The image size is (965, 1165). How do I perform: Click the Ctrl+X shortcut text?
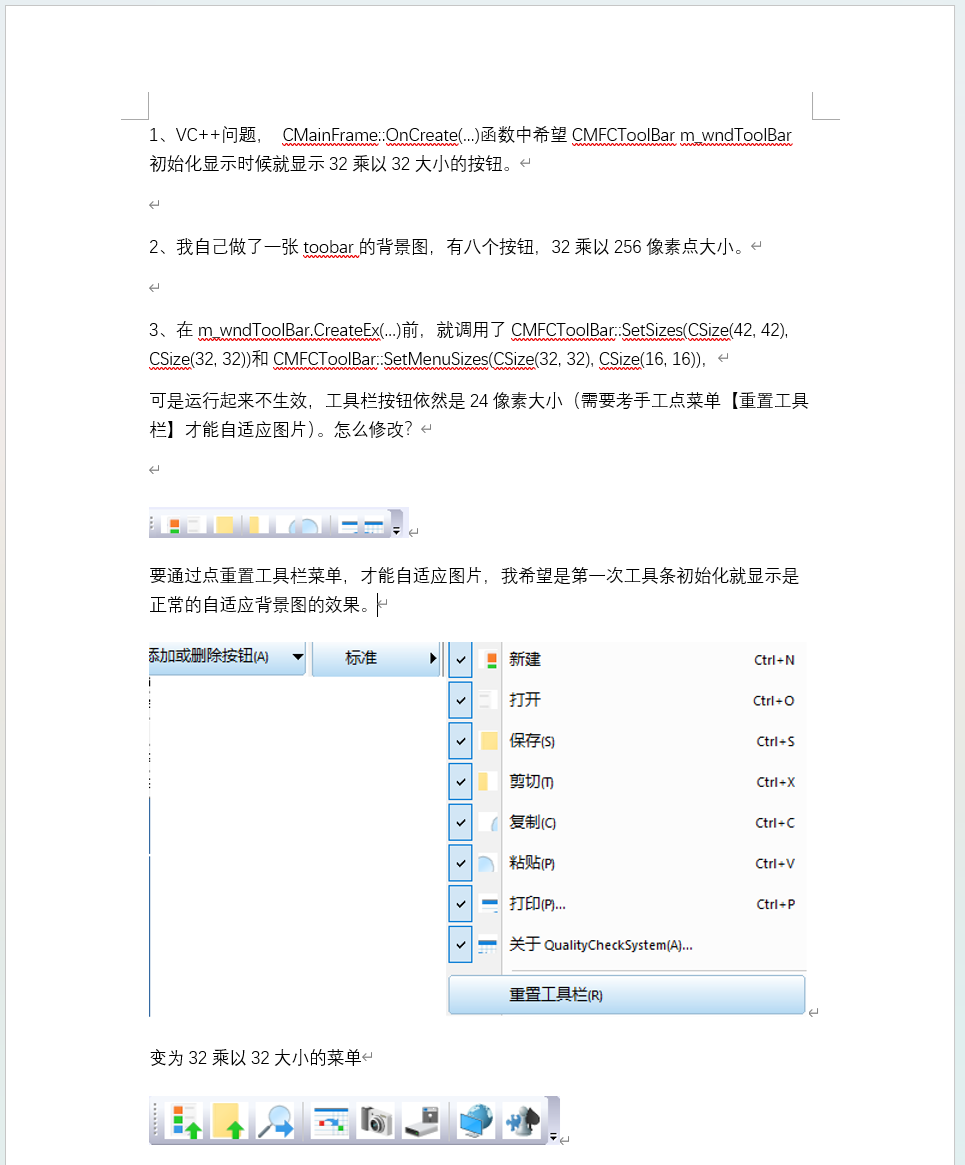point(776,782)
